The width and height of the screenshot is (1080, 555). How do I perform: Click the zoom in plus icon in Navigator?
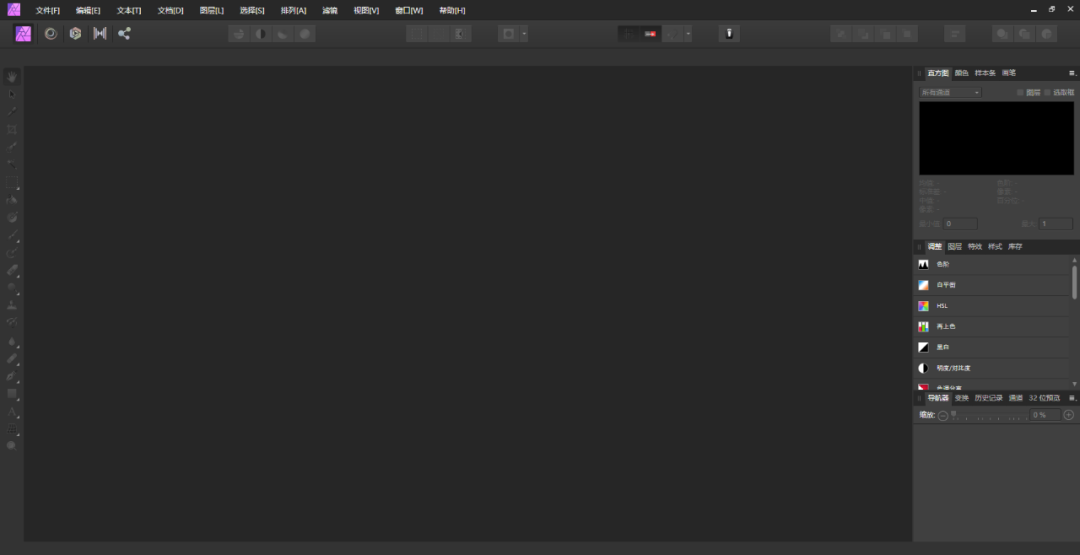pyautogui.click(x=1068, y=415)
